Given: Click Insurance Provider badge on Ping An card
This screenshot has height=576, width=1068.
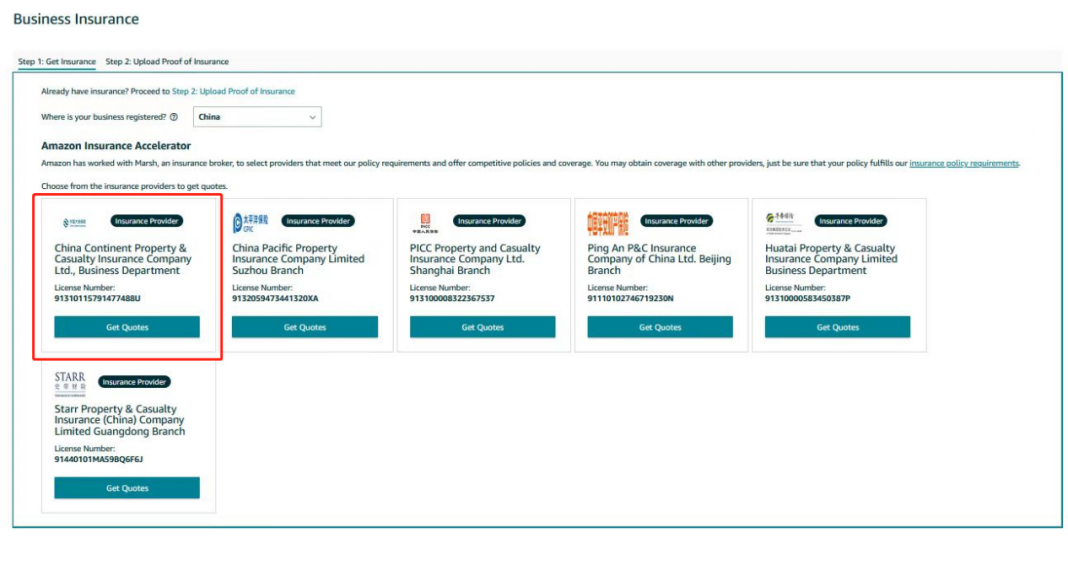Looking at the screenshot, I should [676, 221].
